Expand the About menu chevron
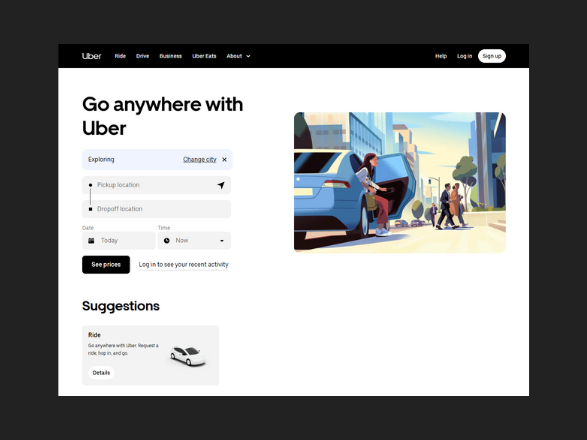This screenshot has width=587, height=440. pos(248,56)
